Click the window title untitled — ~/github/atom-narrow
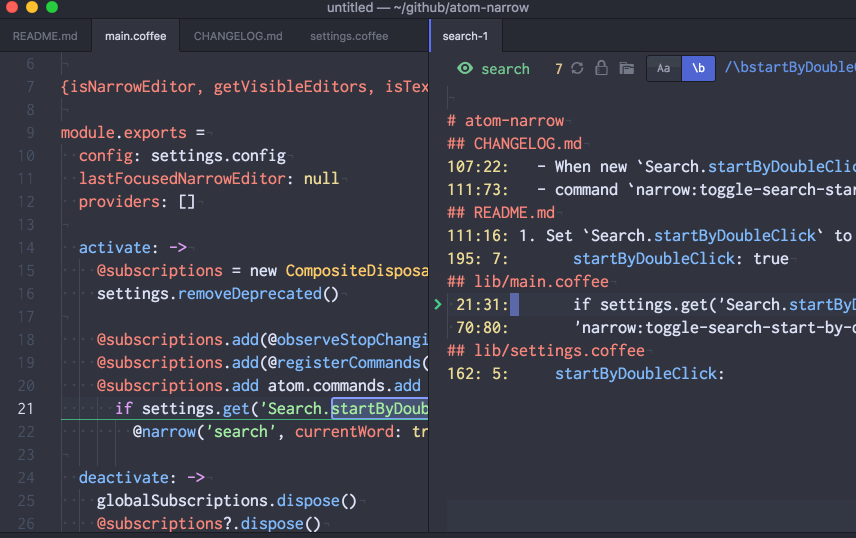This screenshot has width=856, height=538. (428, 8)
